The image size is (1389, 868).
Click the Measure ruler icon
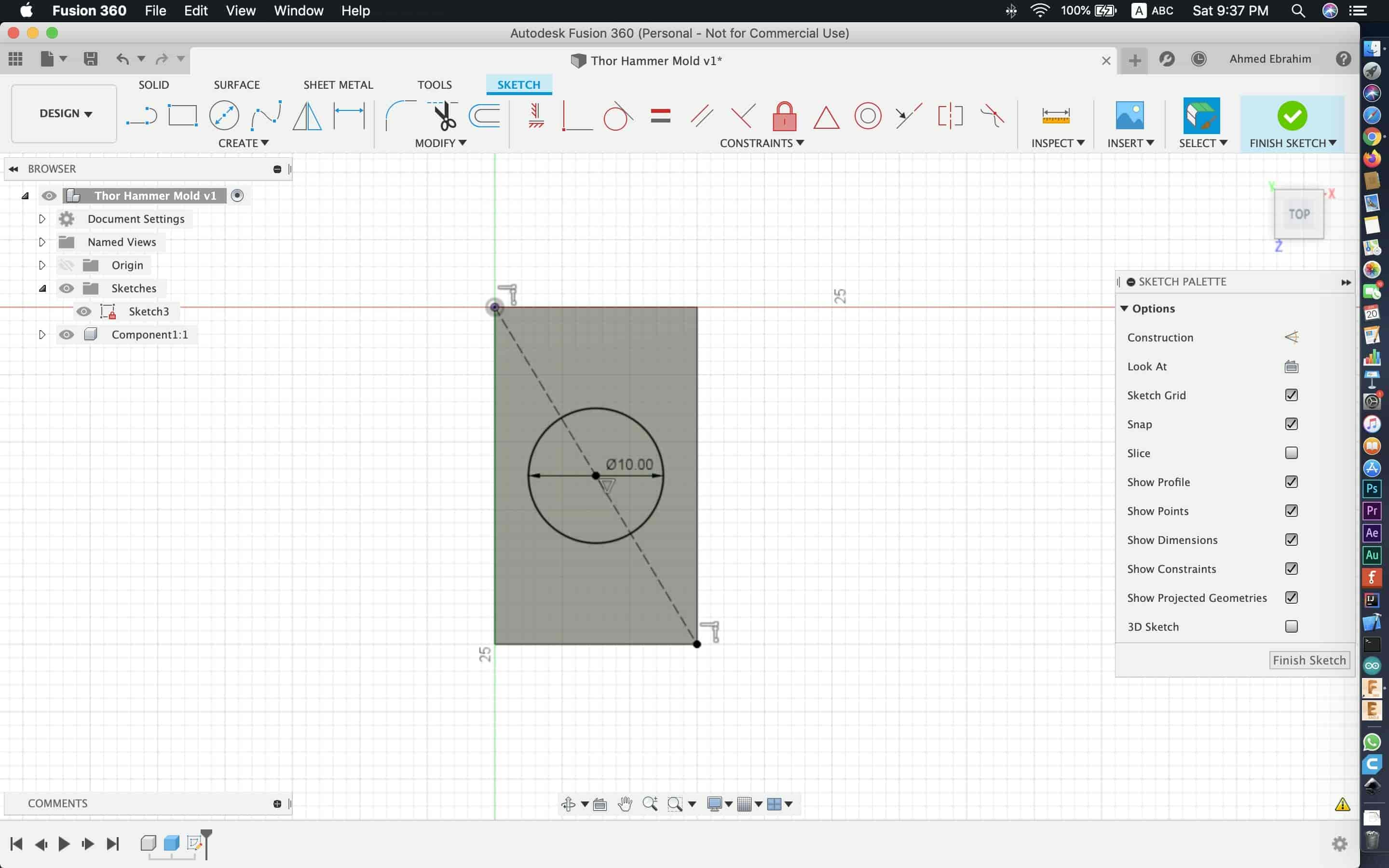tap(1056, 116)
